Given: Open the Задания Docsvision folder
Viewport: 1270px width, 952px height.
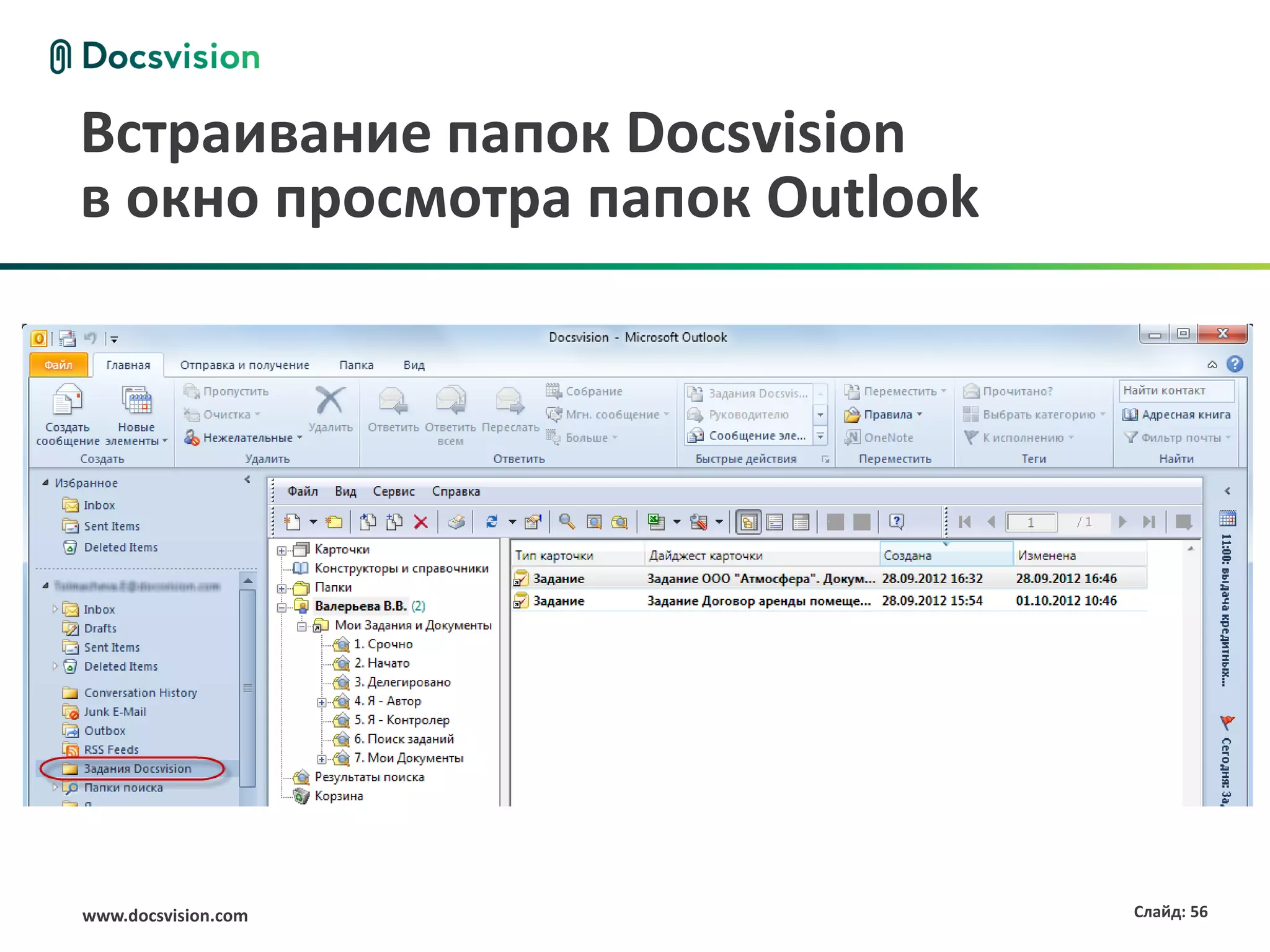Looking at the screenshot, I should click(x=128, y=769).
